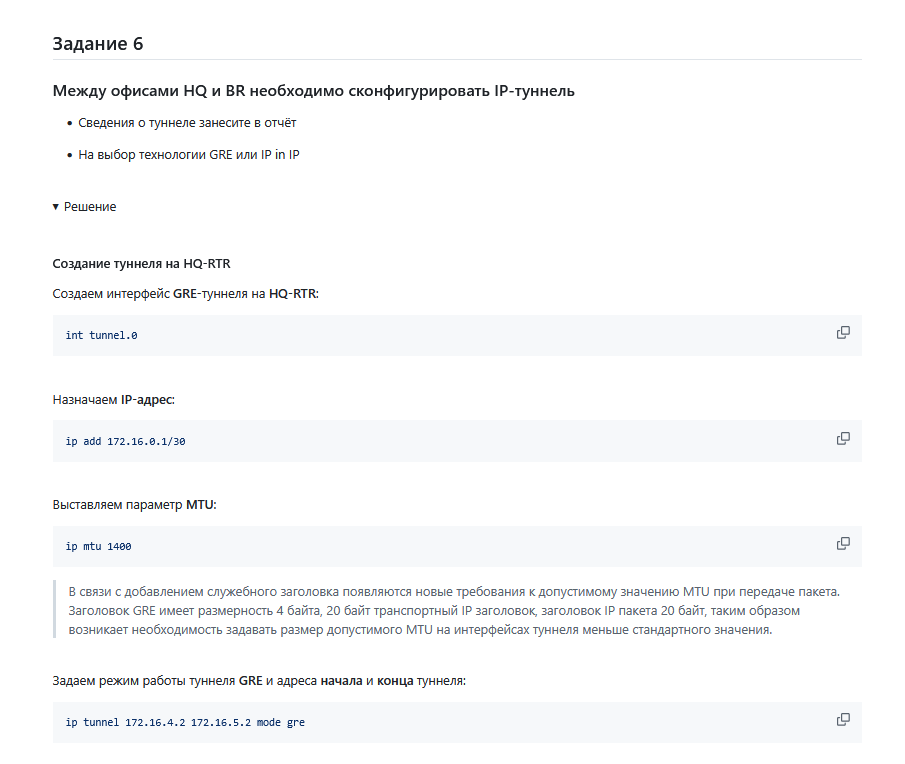Click the 'Между офисами HQ и BR' subheading
The width and height of the screenshot is (905, 764).
tap(313, 91)
